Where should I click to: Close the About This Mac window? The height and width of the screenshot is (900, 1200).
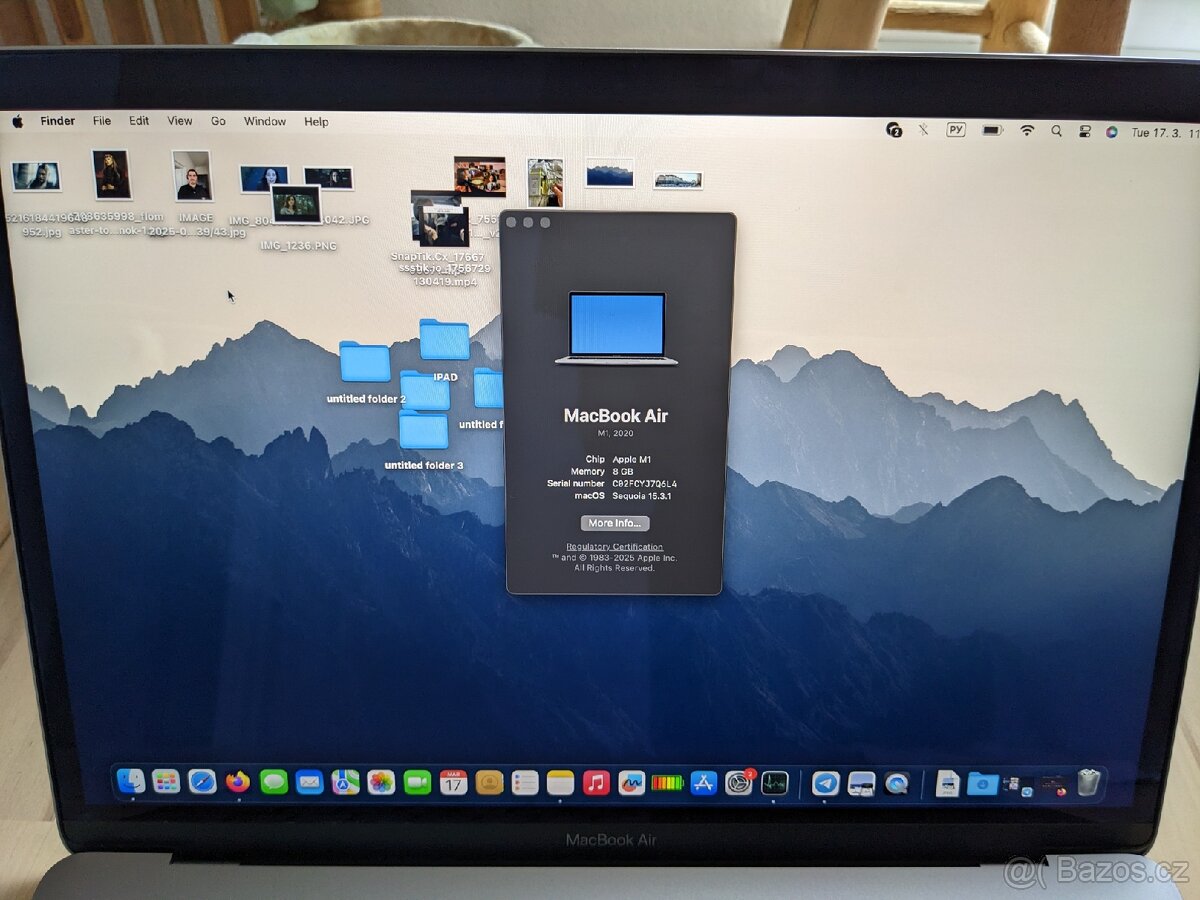tap(512, 222)
